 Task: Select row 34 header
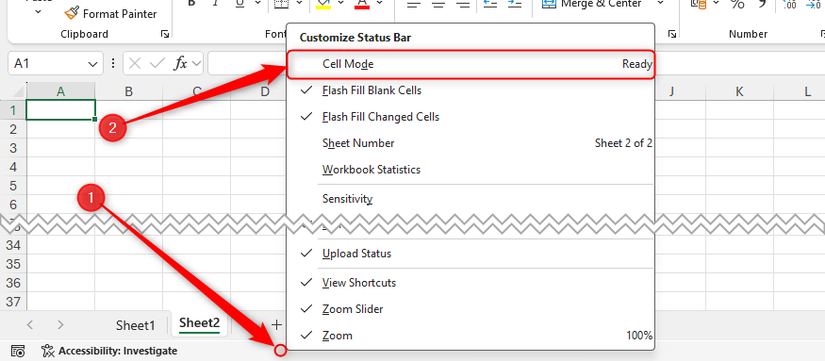(x=13, y=245)
